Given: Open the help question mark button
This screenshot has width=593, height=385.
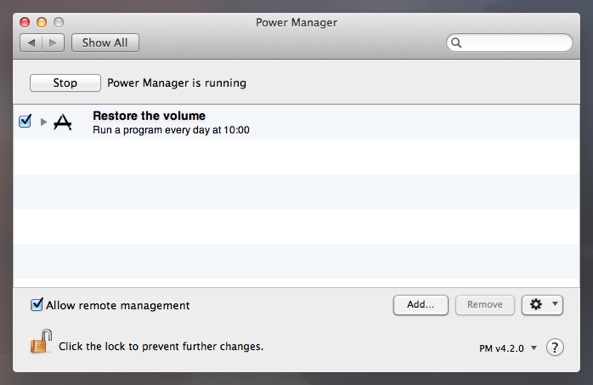Looking at the screenshot, I should click(554, 347).
